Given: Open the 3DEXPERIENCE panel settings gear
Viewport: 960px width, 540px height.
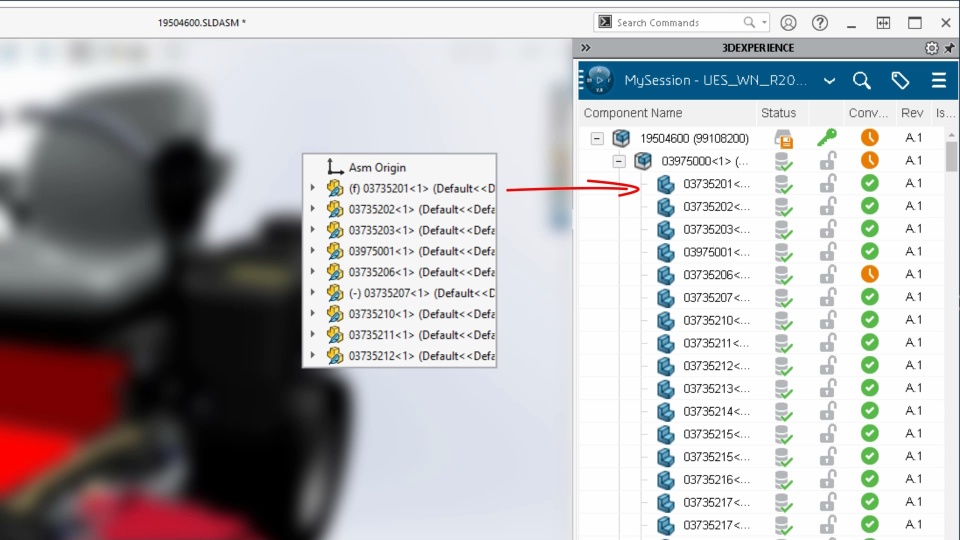Looking at the screenshot, I should (931, 48).
